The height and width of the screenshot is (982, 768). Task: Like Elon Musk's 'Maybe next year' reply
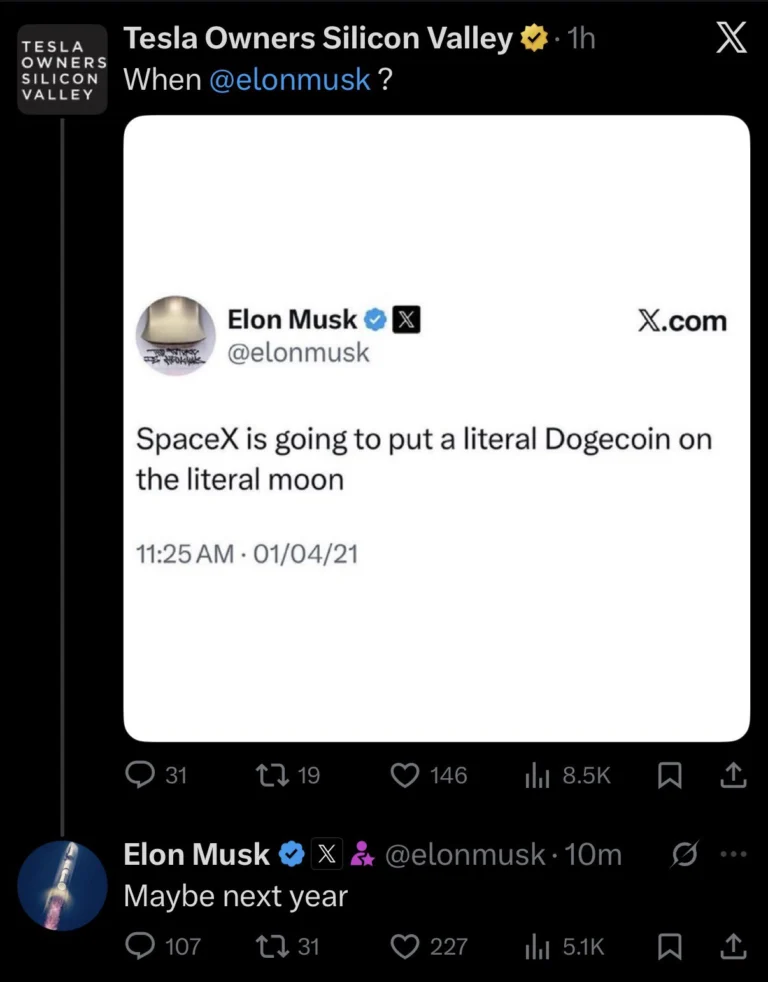[405, 945]
